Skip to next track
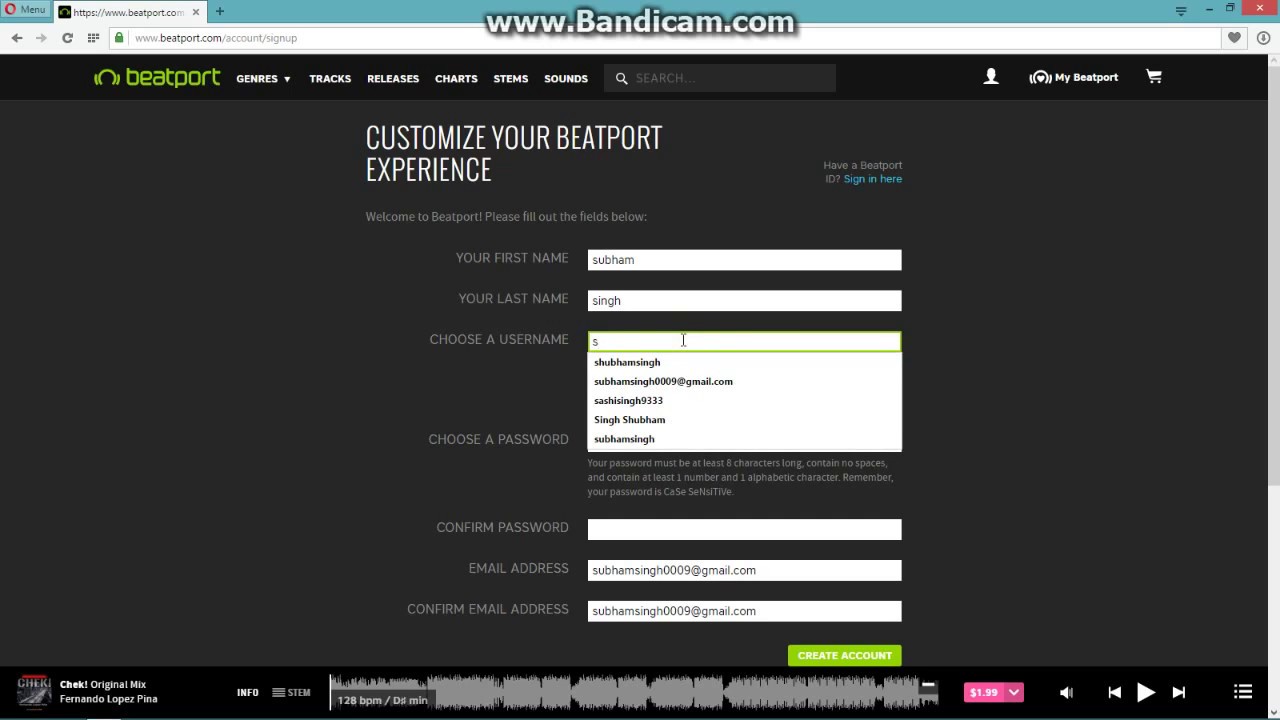This screenshot has height=720, width=1280. click(x=1178, y=692)
